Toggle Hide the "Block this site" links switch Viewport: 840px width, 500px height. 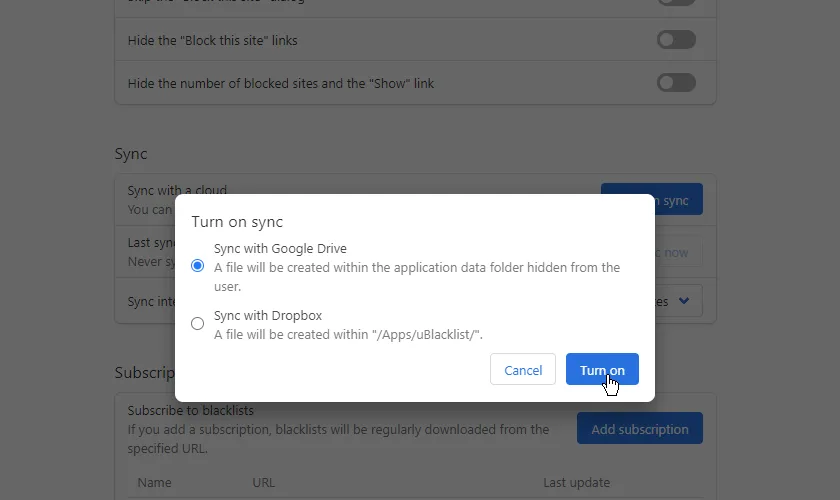pyautogui.click(x=676, y=40)
